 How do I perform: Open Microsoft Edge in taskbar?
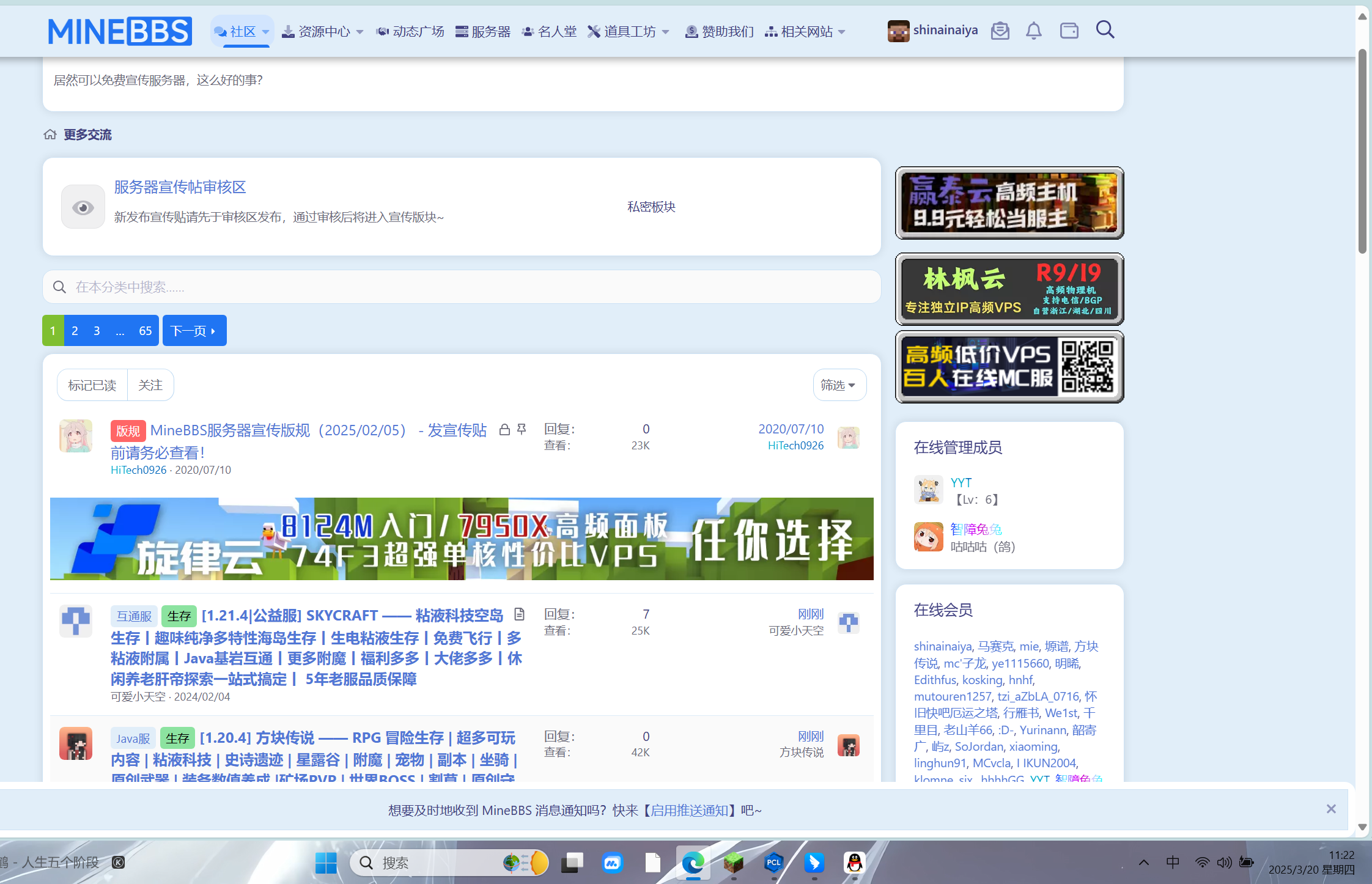point(693,863)
